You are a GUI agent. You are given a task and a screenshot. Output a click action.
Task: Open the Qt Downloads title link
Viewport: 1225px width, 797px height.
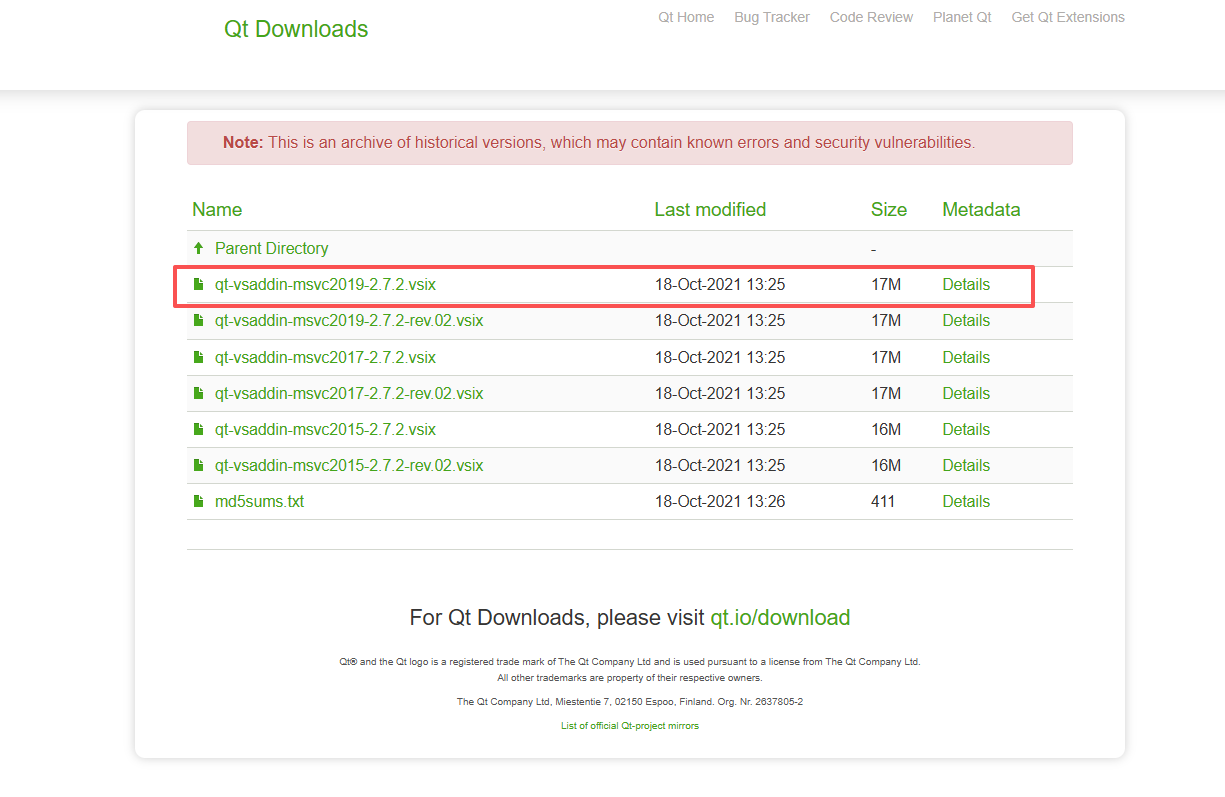296,29
